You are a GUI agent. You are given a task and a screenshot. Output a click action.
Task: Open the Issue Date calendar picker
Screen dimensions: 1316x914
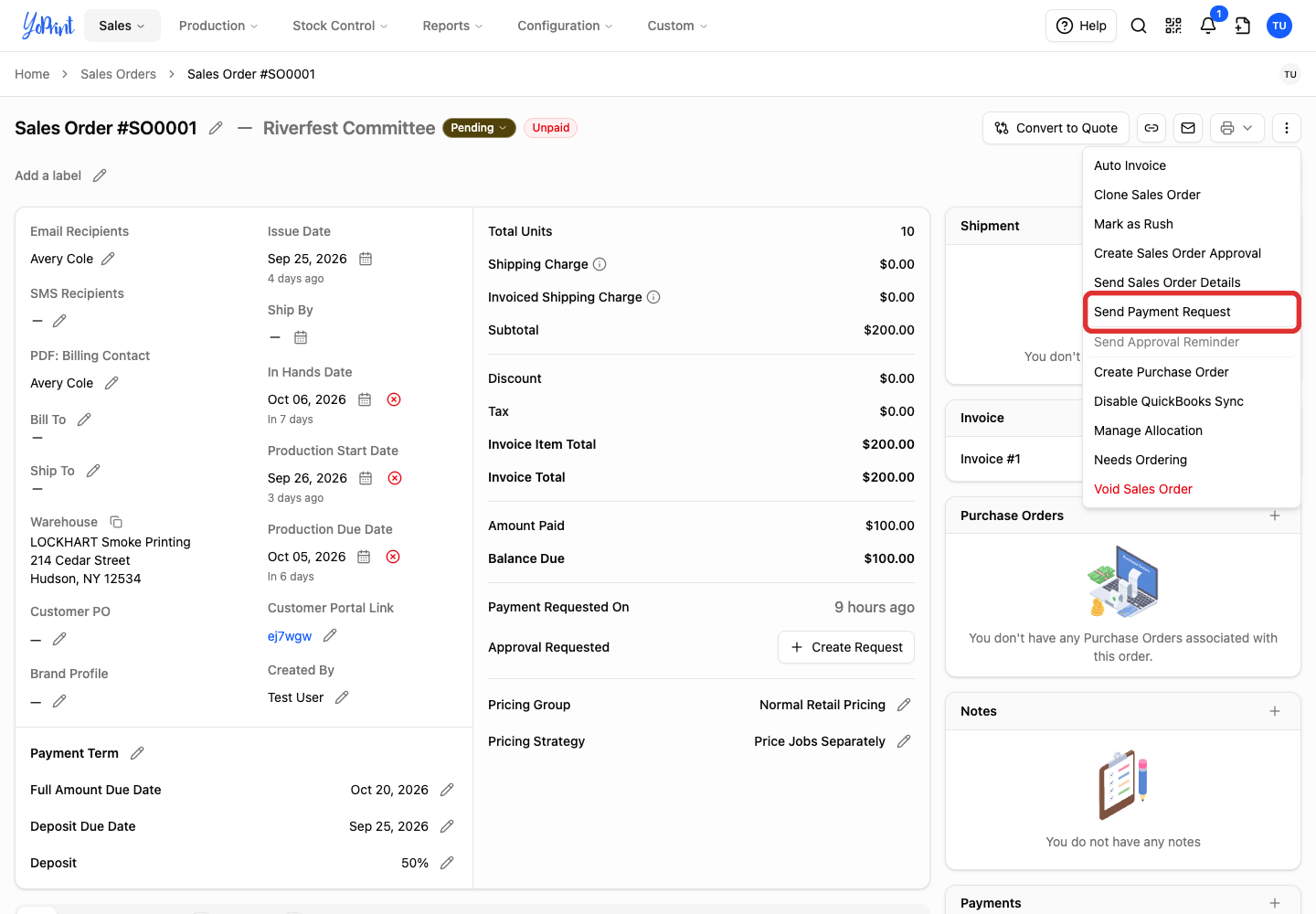click(366, 259)
